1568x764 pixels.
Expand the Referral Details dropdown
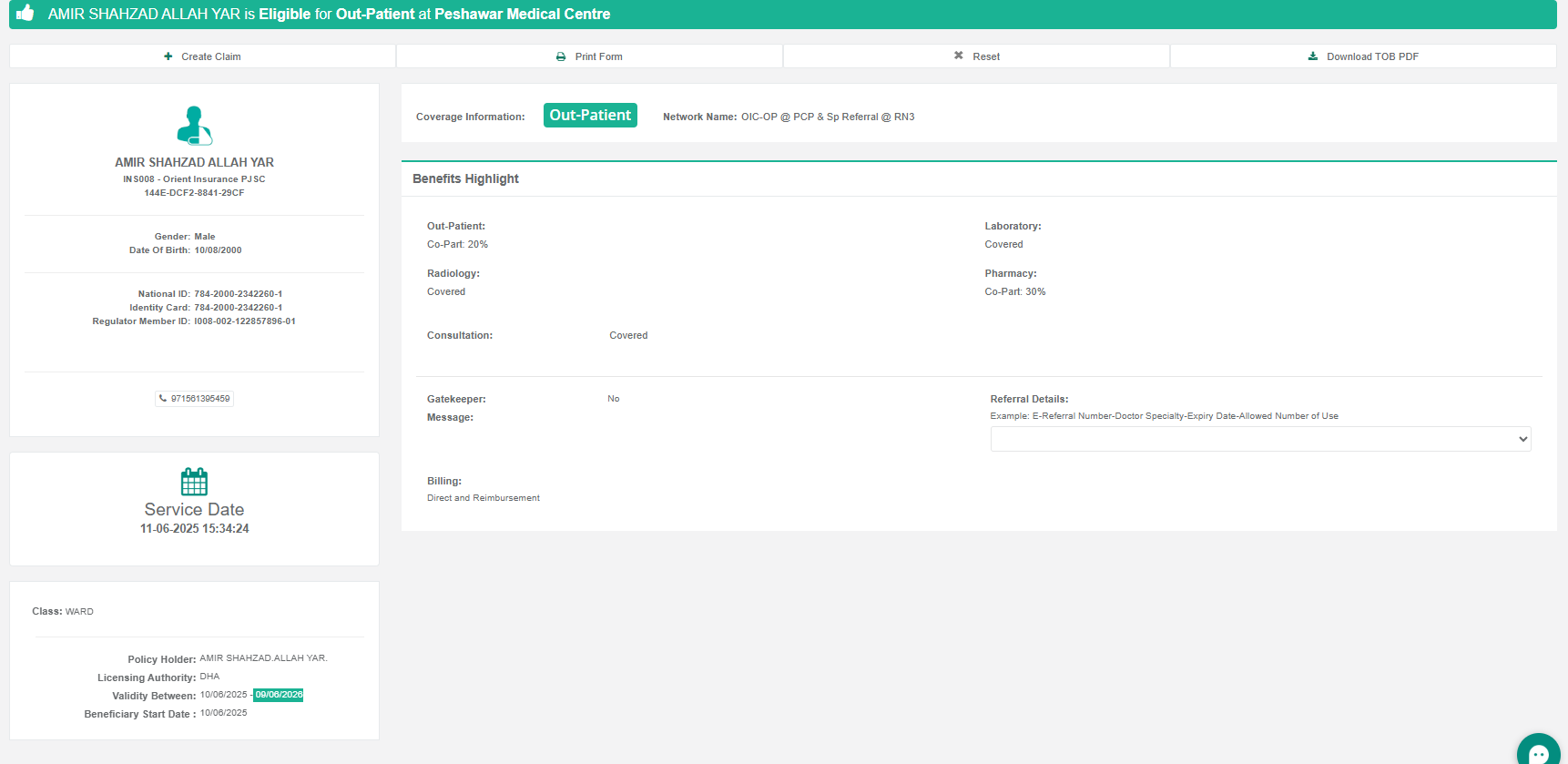tap(1260, 439)
